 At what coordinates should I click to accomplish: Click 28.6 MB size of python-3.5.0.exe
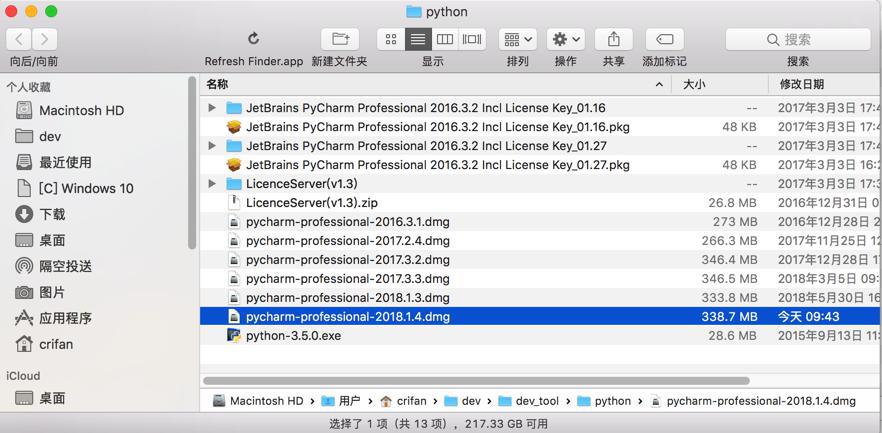tap(732, 336)
